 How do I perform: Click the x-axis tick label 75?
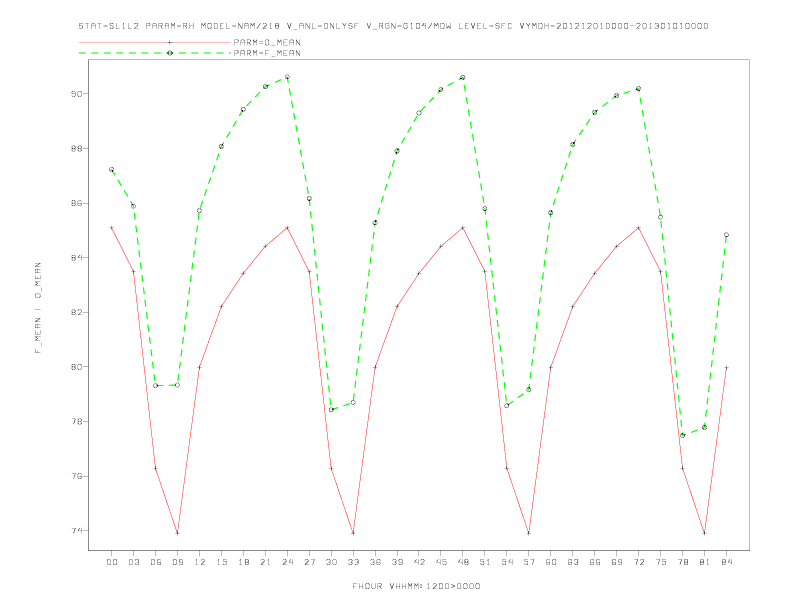(x=661, y=562)
